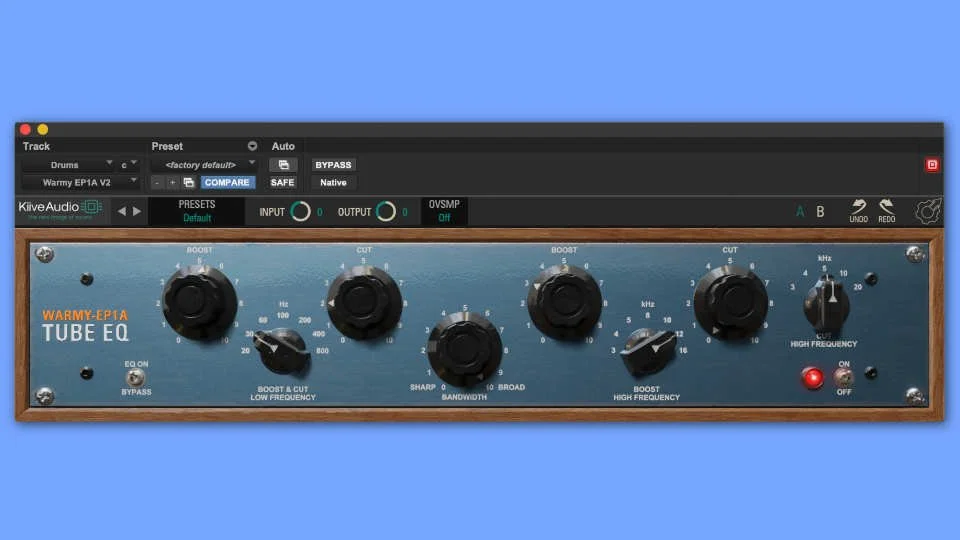Open the insert slot 'c' dropdown
The width and height of the screenshot is (960, 540).
pos(129,165)
